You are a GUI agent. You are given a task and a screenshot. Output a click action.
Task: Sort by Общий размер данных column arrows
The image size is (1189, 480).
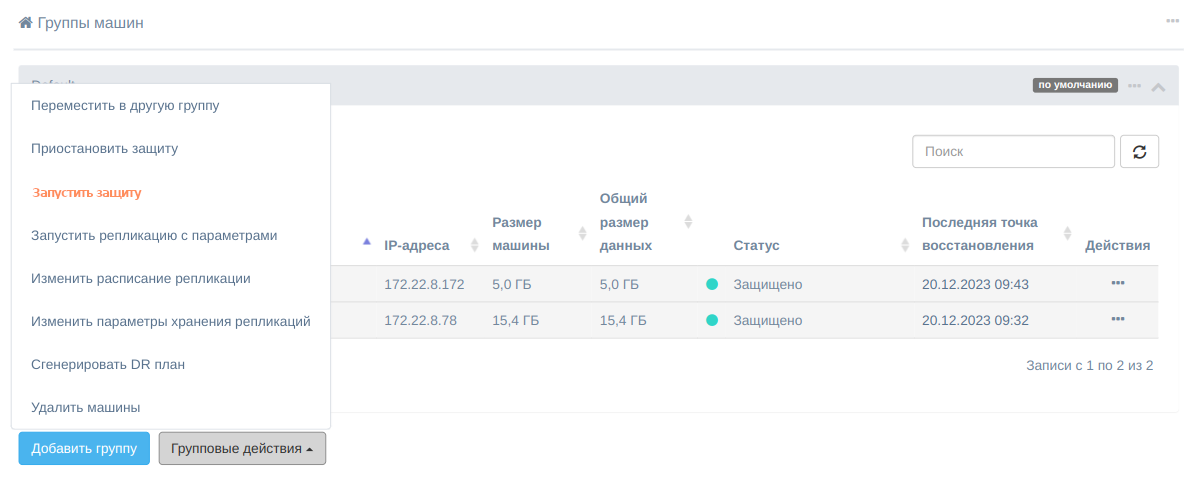(x=689, y=221)
